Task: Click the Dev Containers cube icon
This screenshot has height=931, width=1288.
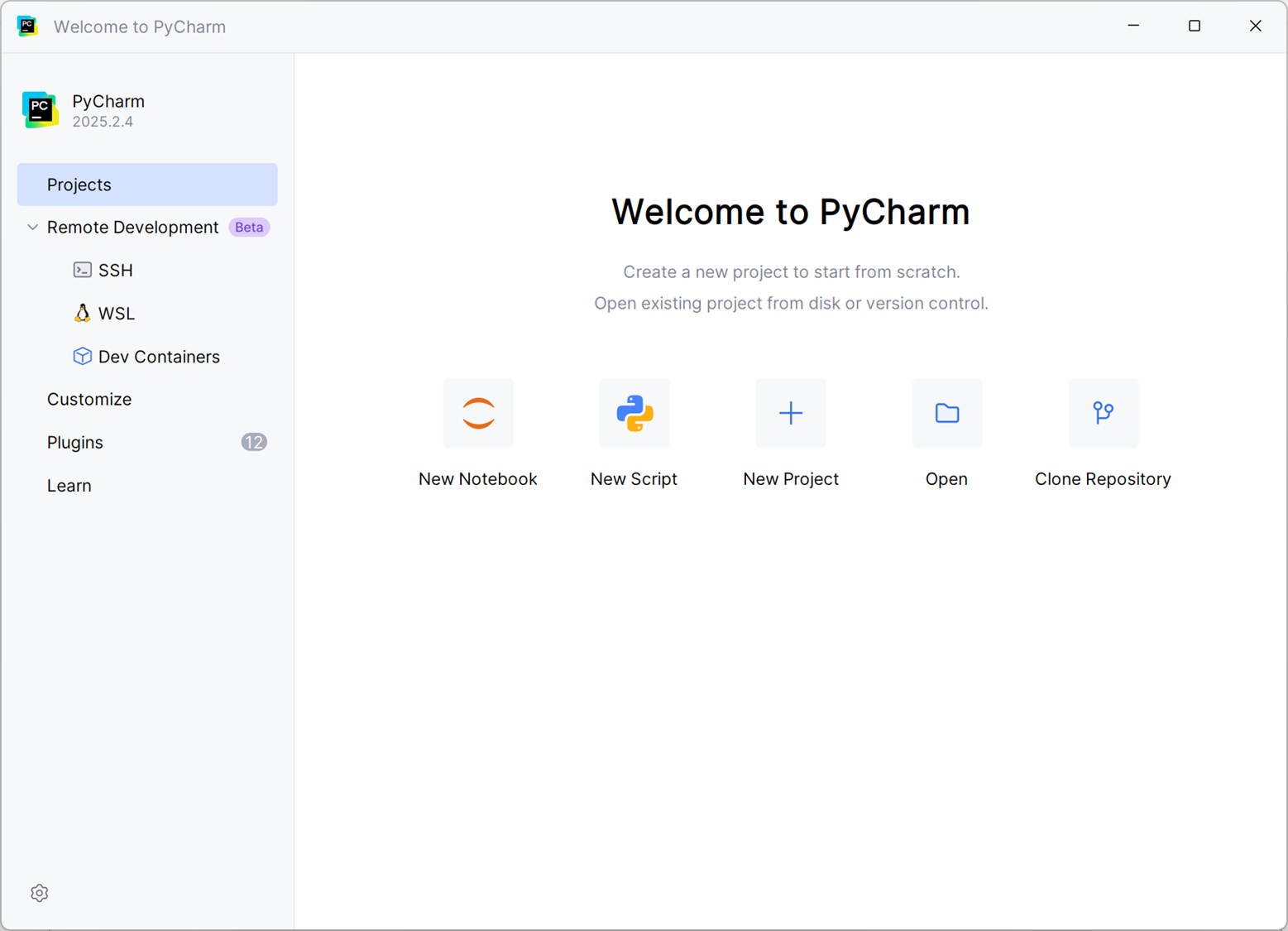Action: [x=82, y=357]
